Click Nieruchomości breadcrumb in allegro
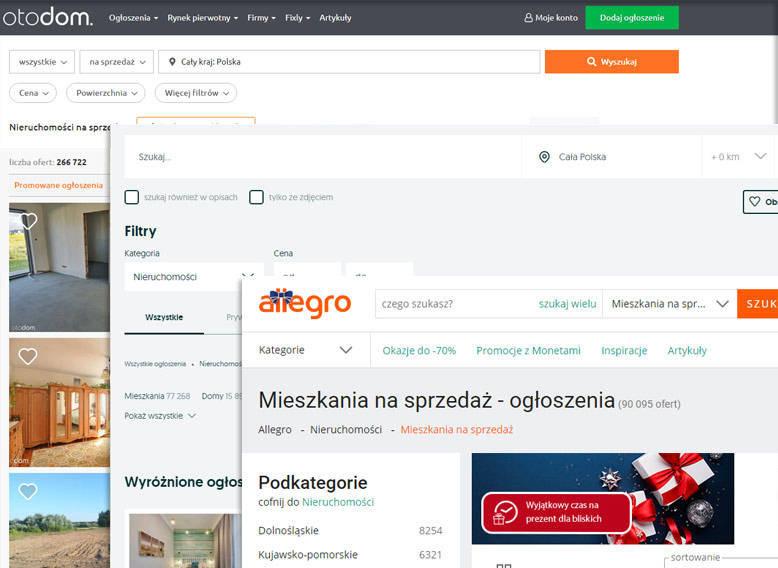 [346, 430]
